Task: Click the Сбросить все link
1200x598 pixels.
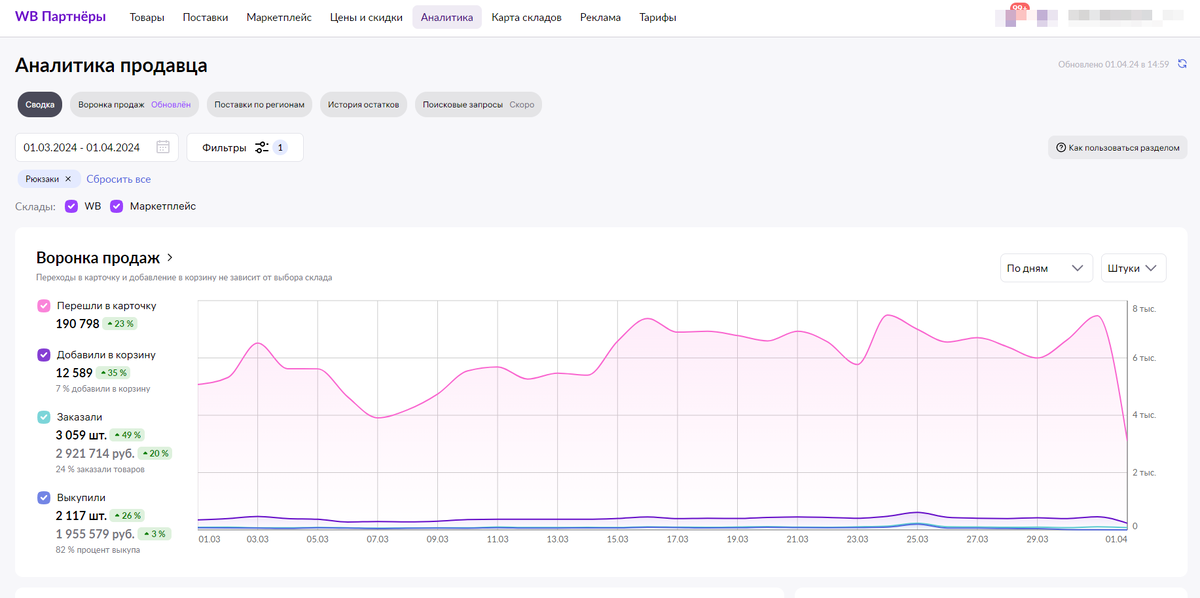Action: [119, 179]
